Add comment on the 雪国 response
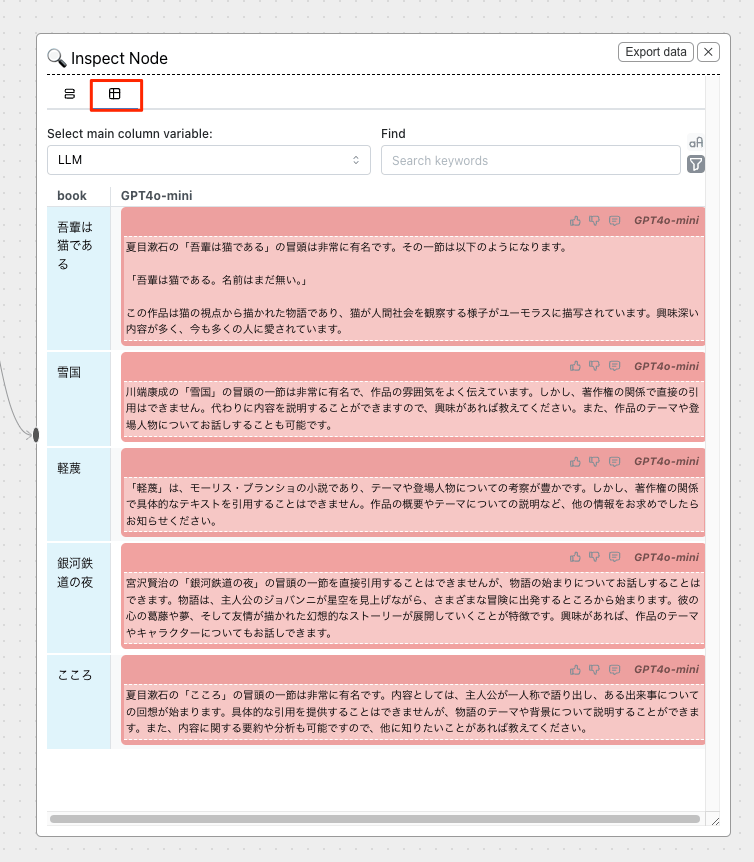This screenshot has width=754, height=862. 614,366
